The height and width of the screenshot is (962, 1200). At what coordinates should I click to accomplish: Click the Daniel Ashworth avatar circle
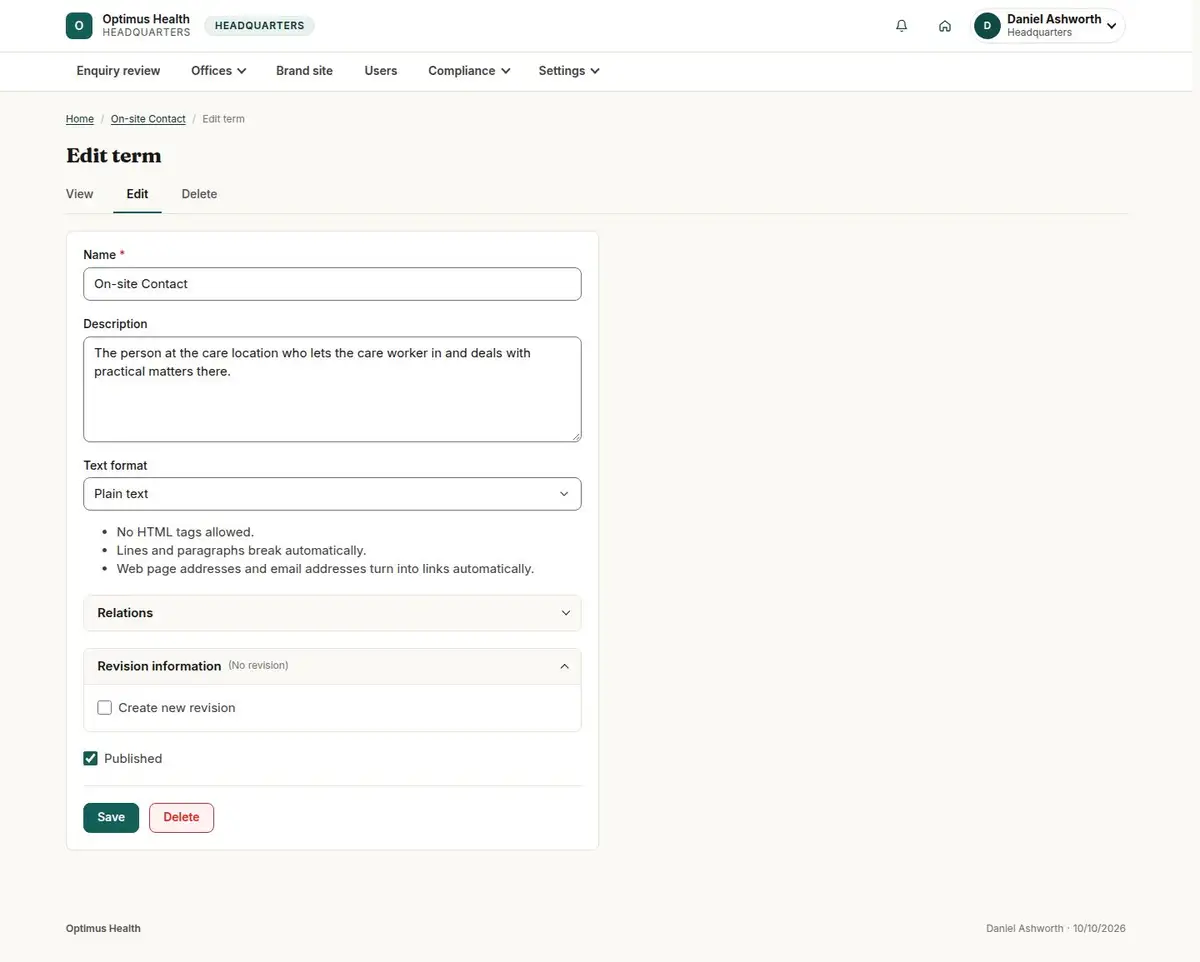coord(987,26)
